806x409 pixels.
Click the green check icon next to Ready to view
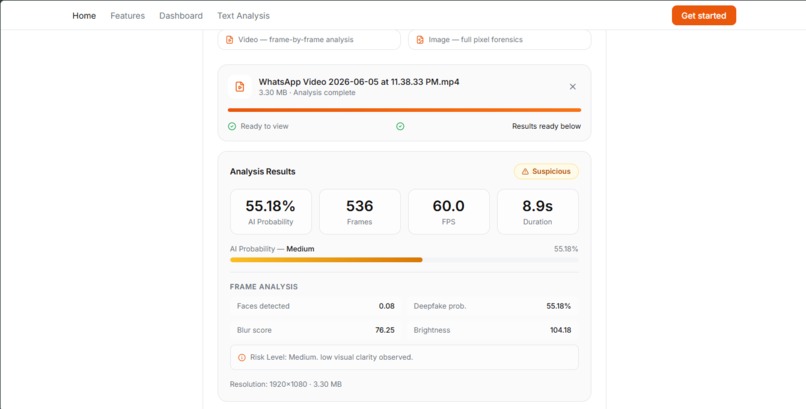232,126
